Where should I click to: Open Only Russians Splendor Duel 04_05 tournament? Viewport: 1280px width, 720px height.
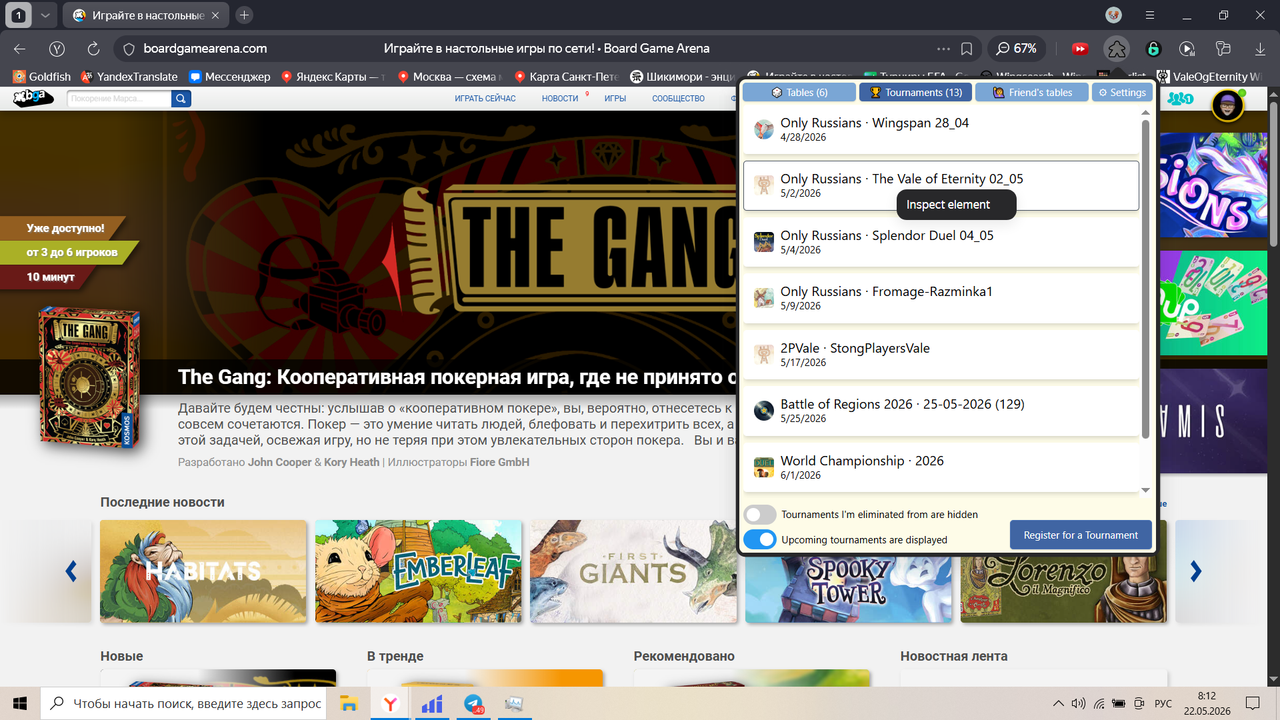[941, 242]
